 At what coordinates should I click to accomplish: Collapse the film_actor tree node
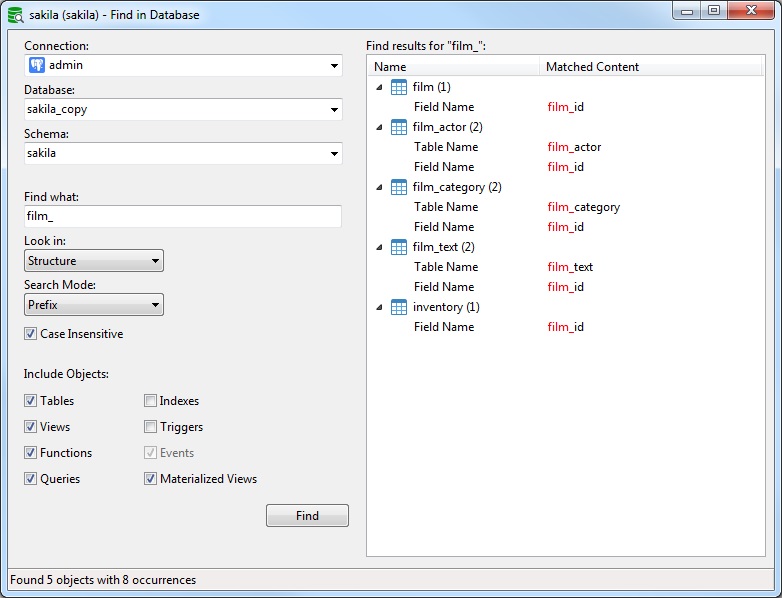(379, 127)
